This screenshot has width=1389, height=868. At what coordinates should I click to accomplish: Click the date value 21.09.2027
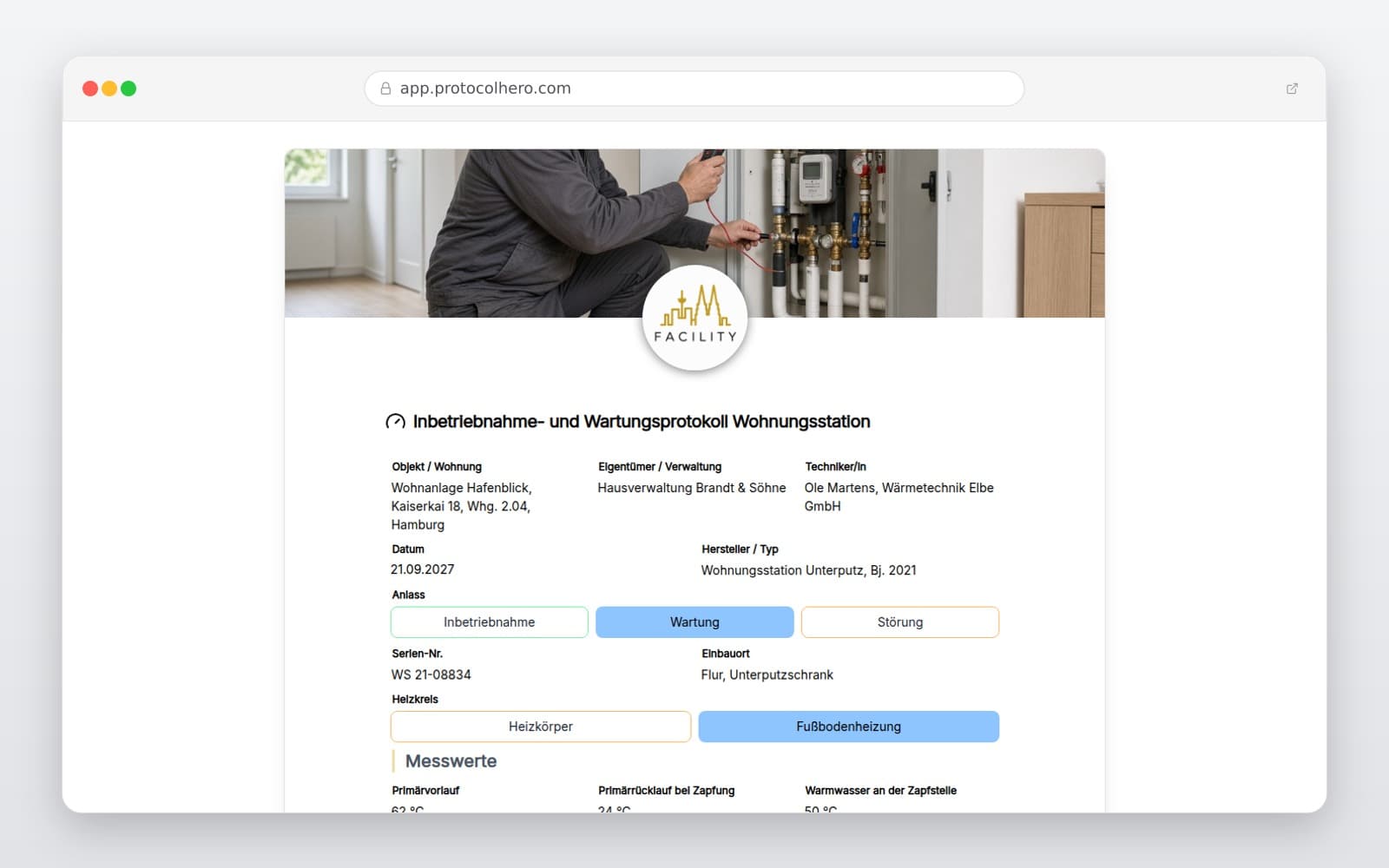[423, 569]
